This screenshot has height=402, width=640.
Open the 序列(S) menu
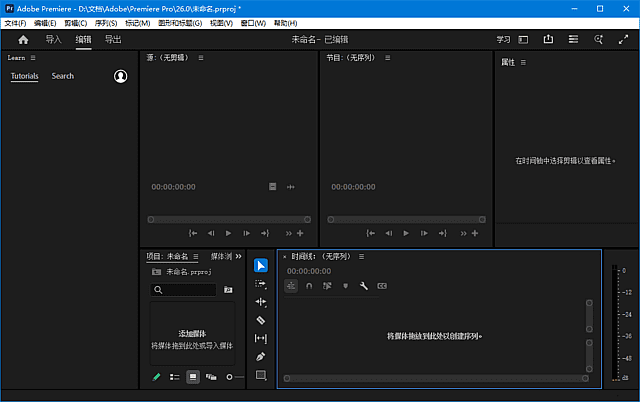[x=105, y=22]
